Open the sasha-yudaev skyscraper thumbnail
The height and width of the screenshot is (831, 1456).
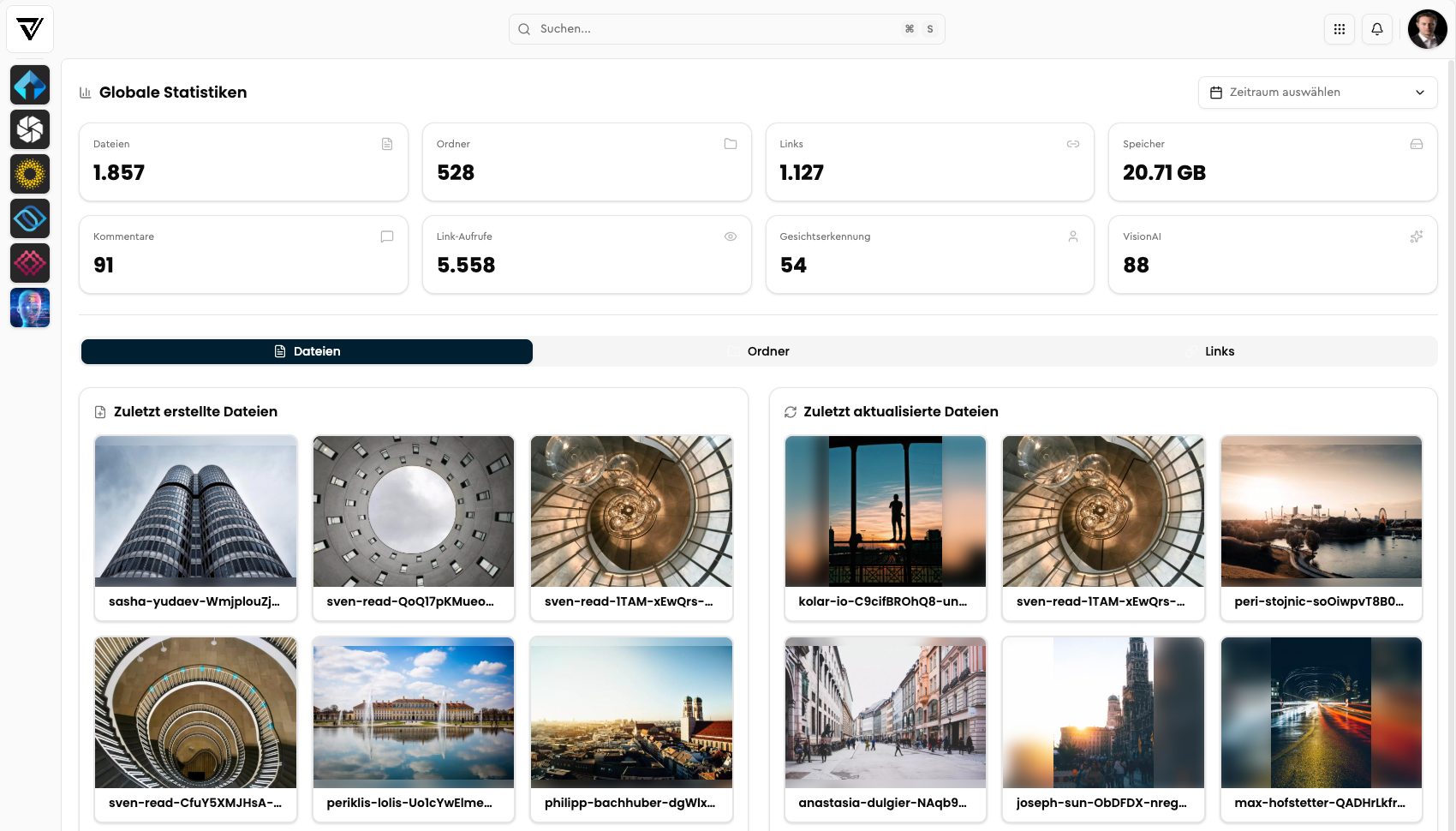(196, 511)
